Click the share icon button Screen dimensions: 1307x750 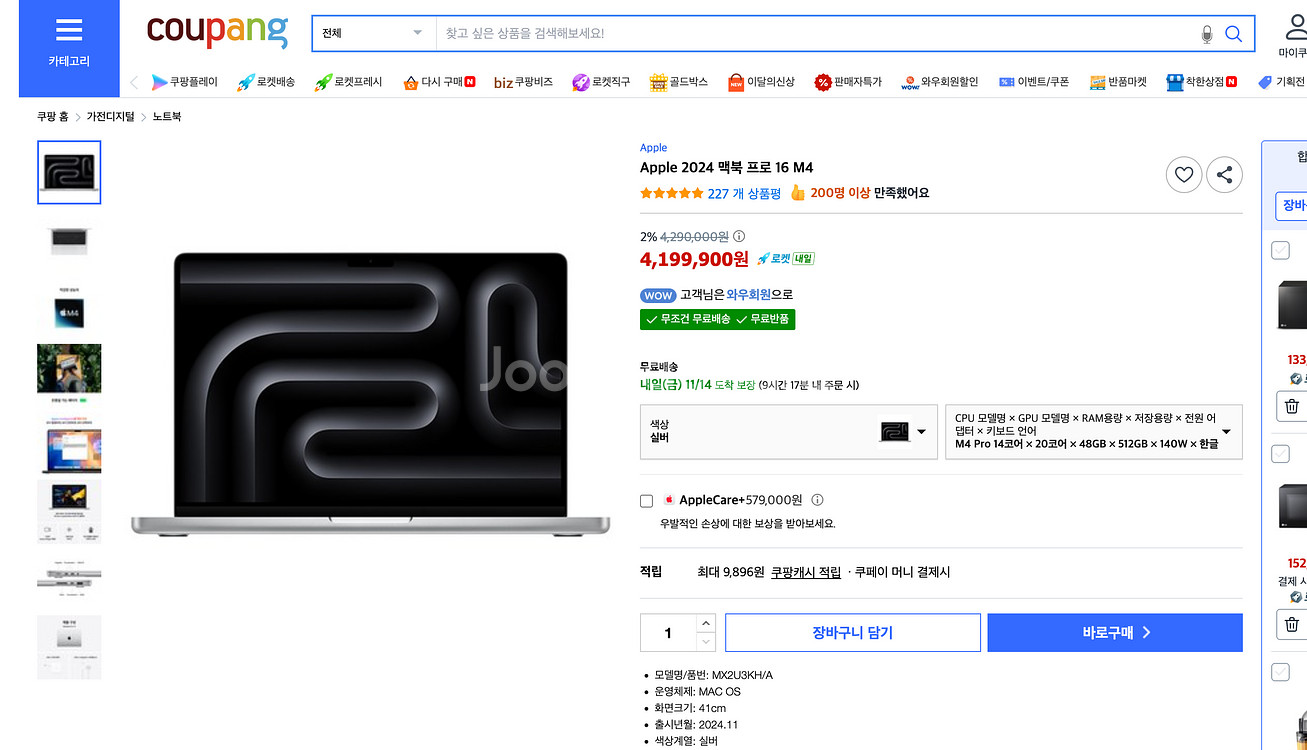pos(1224,175)
